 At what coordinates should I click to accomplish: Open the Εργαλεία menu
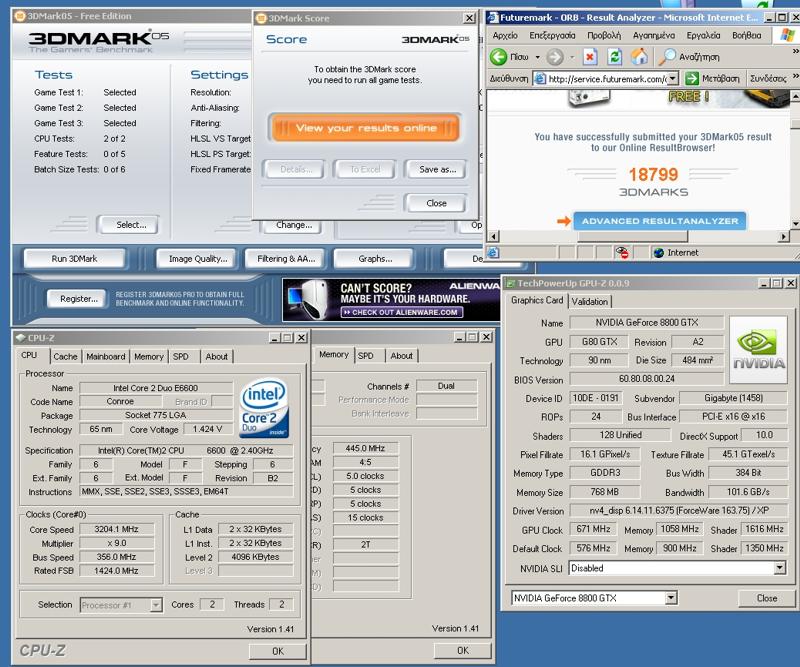click(x=703, y=35)
